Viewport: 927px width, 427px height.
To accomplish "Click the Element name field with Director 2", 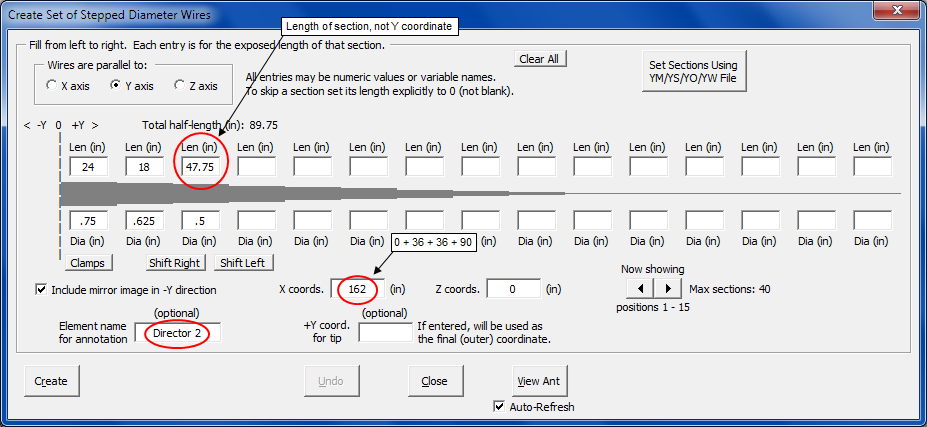I will pyautogui.click(x=182, y=332).
